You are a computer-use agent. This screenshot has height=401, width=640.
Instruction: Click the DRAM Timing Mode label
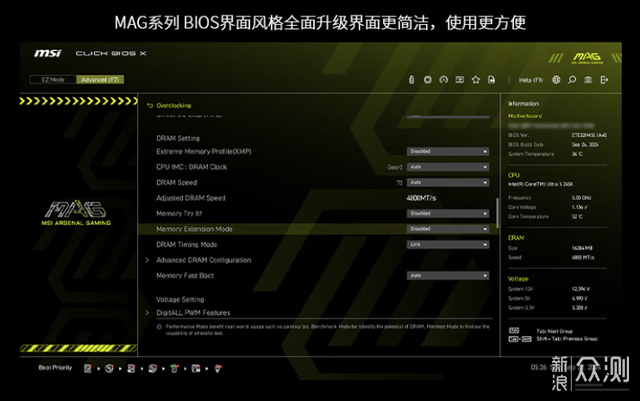pyautogui.click(x=187, y=245)
